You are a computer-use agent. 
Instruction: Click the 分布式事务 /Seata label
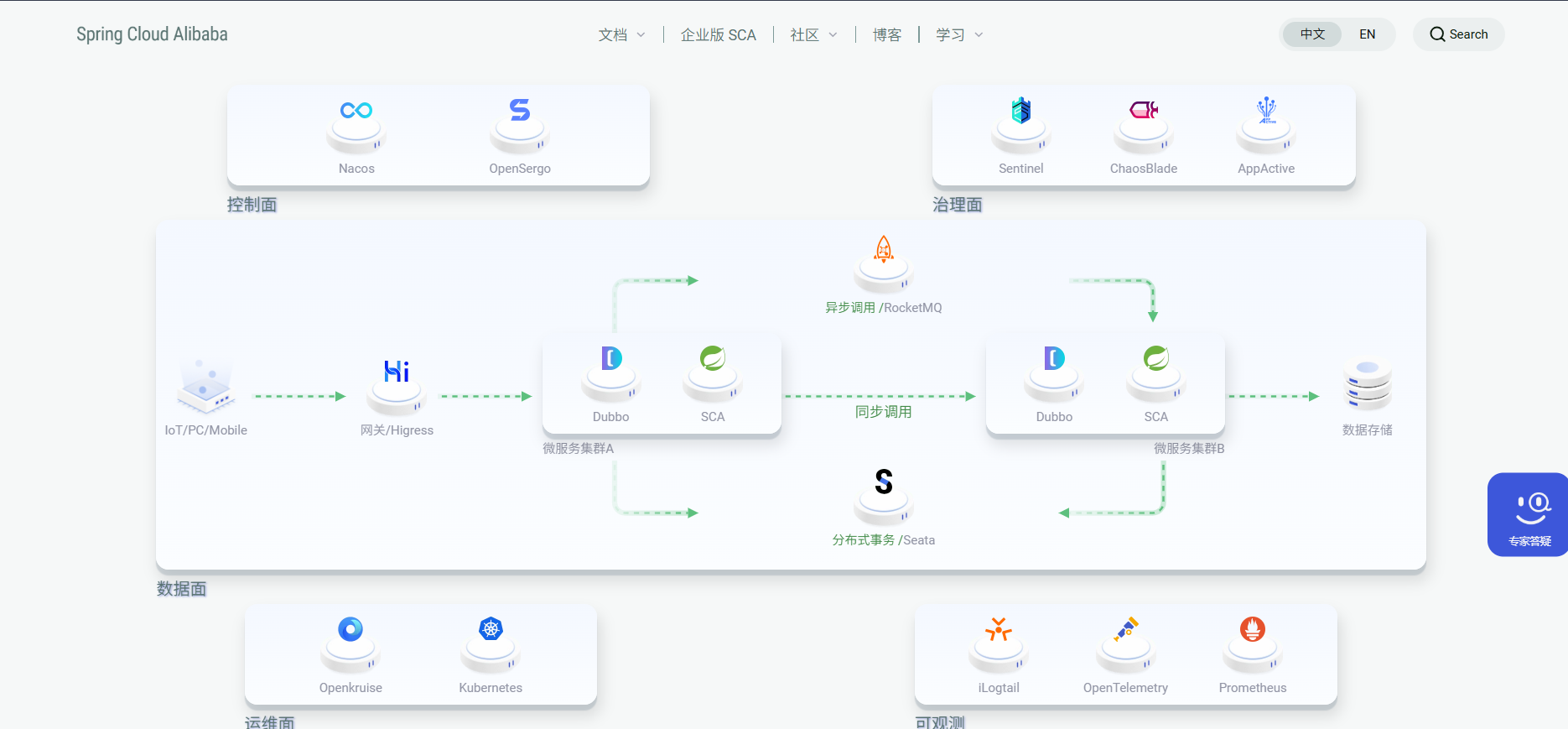coord(884,540)
